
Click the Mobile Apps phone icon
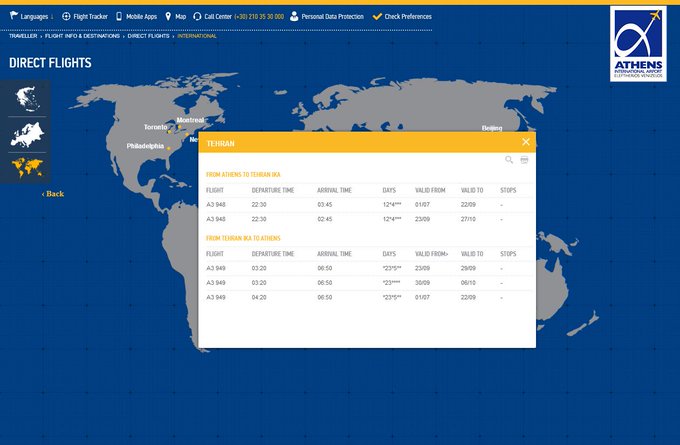pos(119,16)
